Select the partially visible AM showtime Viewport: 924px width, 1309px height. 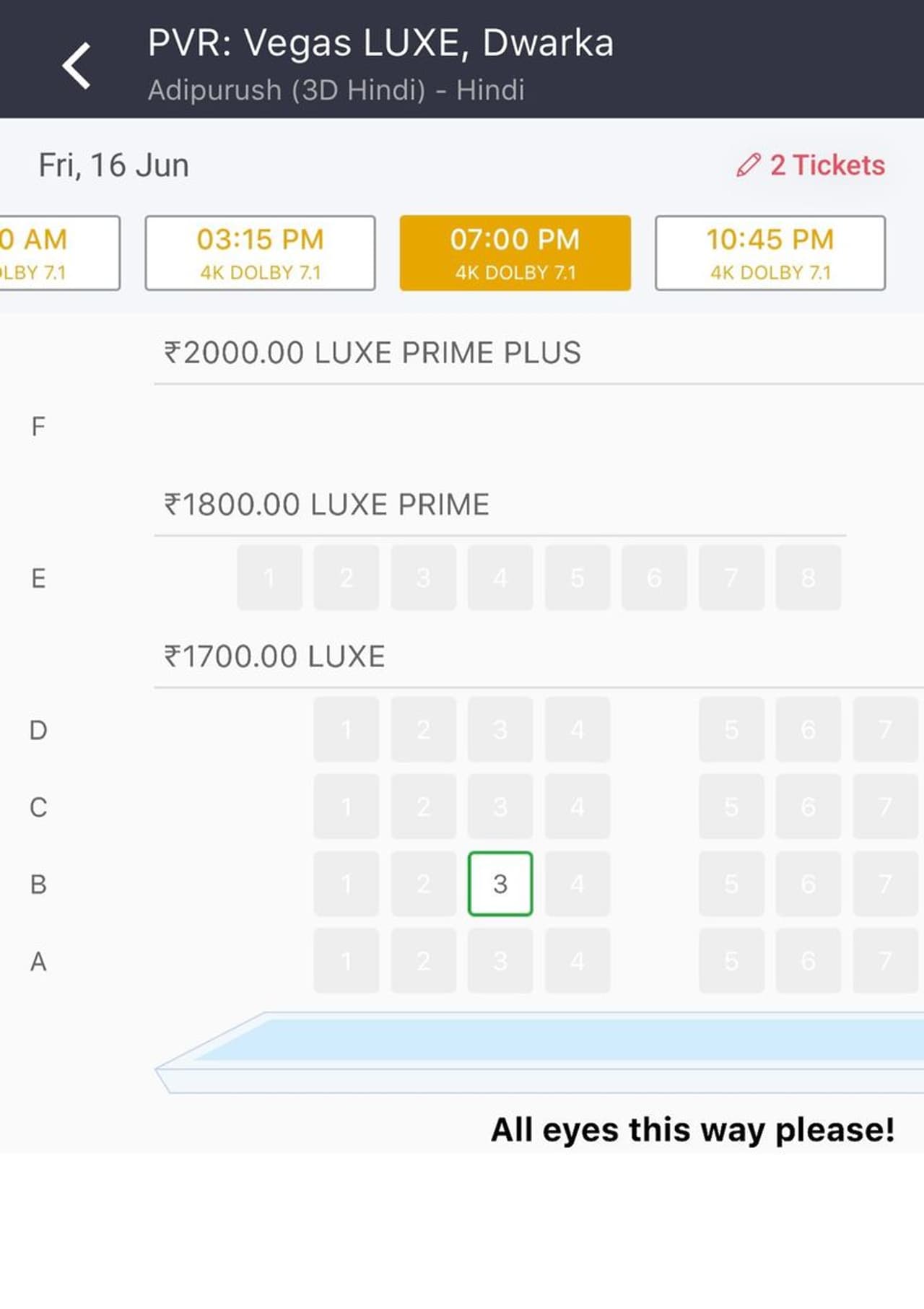58,253
